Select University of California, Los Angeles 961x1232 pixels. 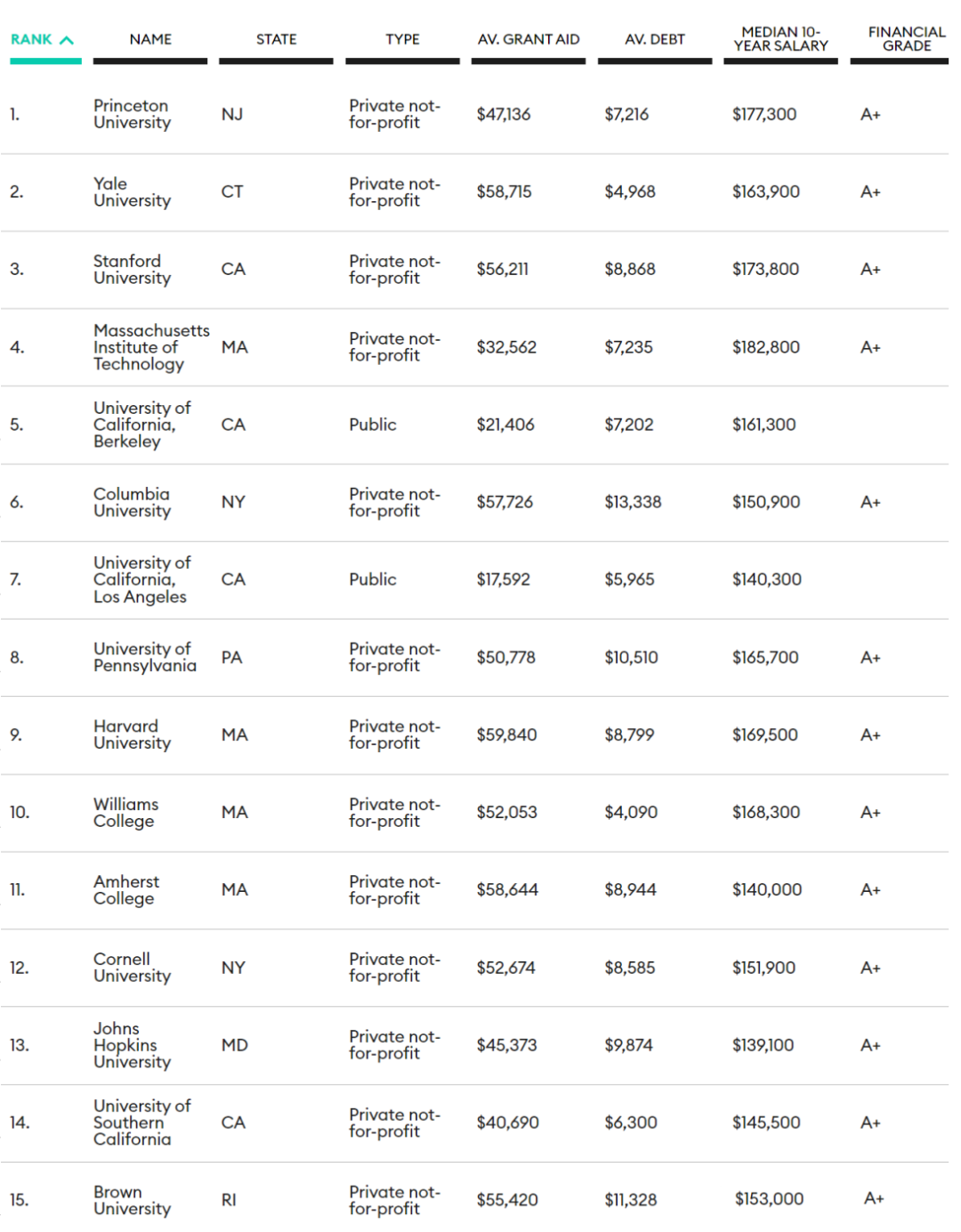(x=141, y=580)
